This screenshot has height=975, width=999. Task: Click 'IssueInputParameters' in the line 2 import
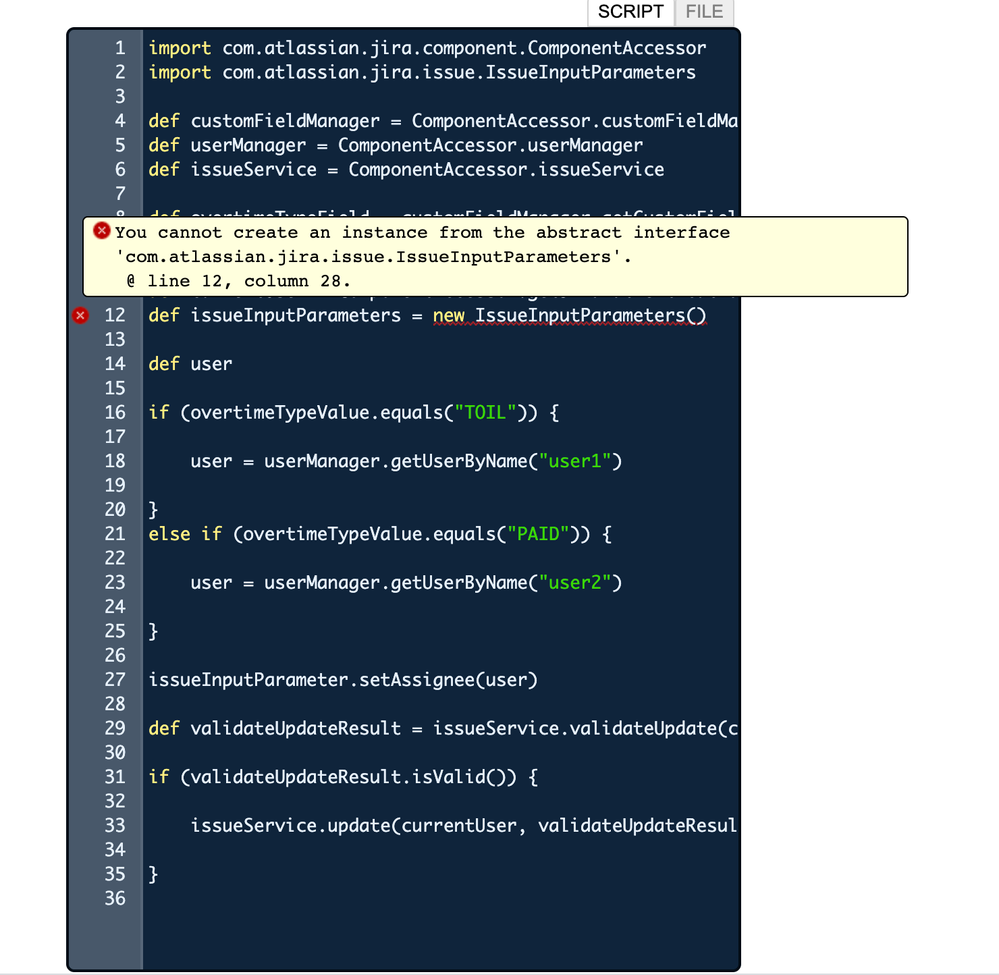[591, 73]
